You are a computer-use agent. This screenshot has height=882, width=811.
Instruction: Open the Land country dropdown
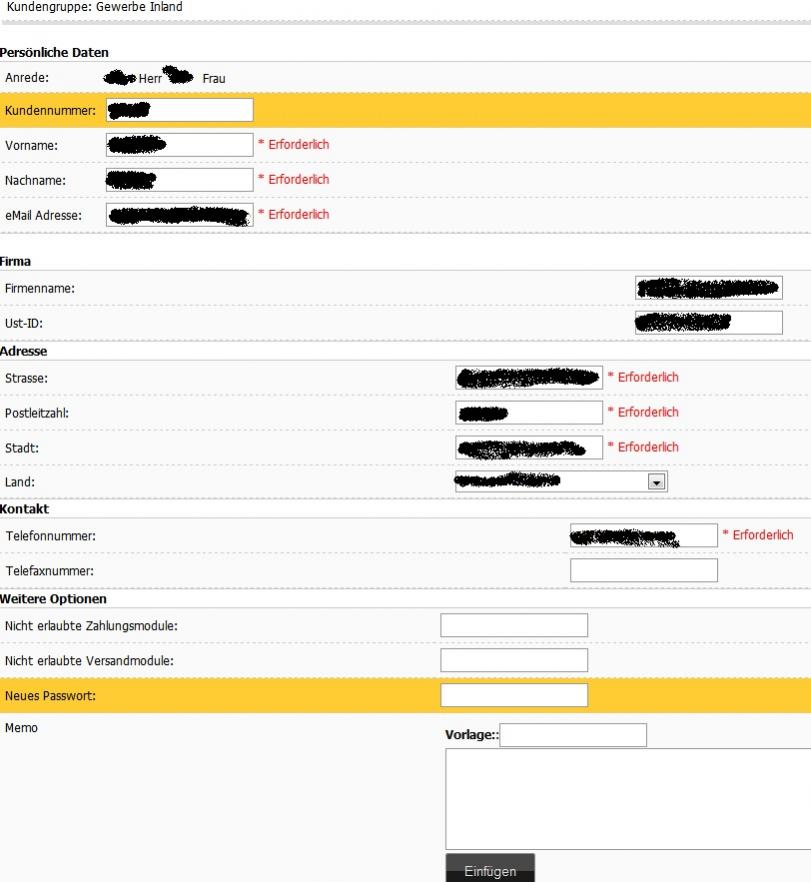(560, 482)
